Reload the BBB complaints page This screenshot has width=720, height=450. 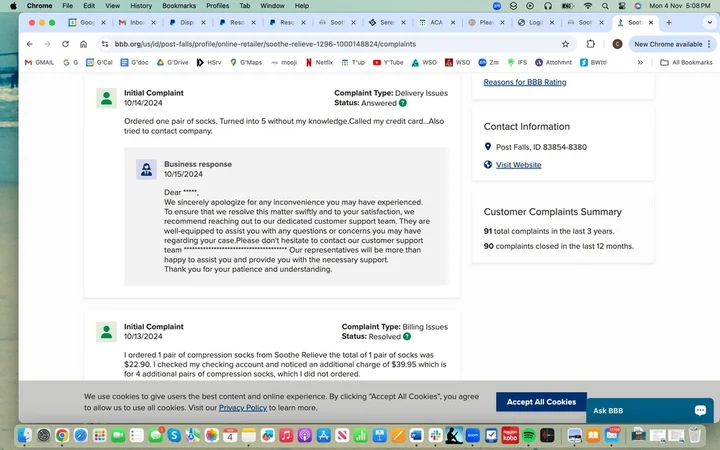(66, 44)
